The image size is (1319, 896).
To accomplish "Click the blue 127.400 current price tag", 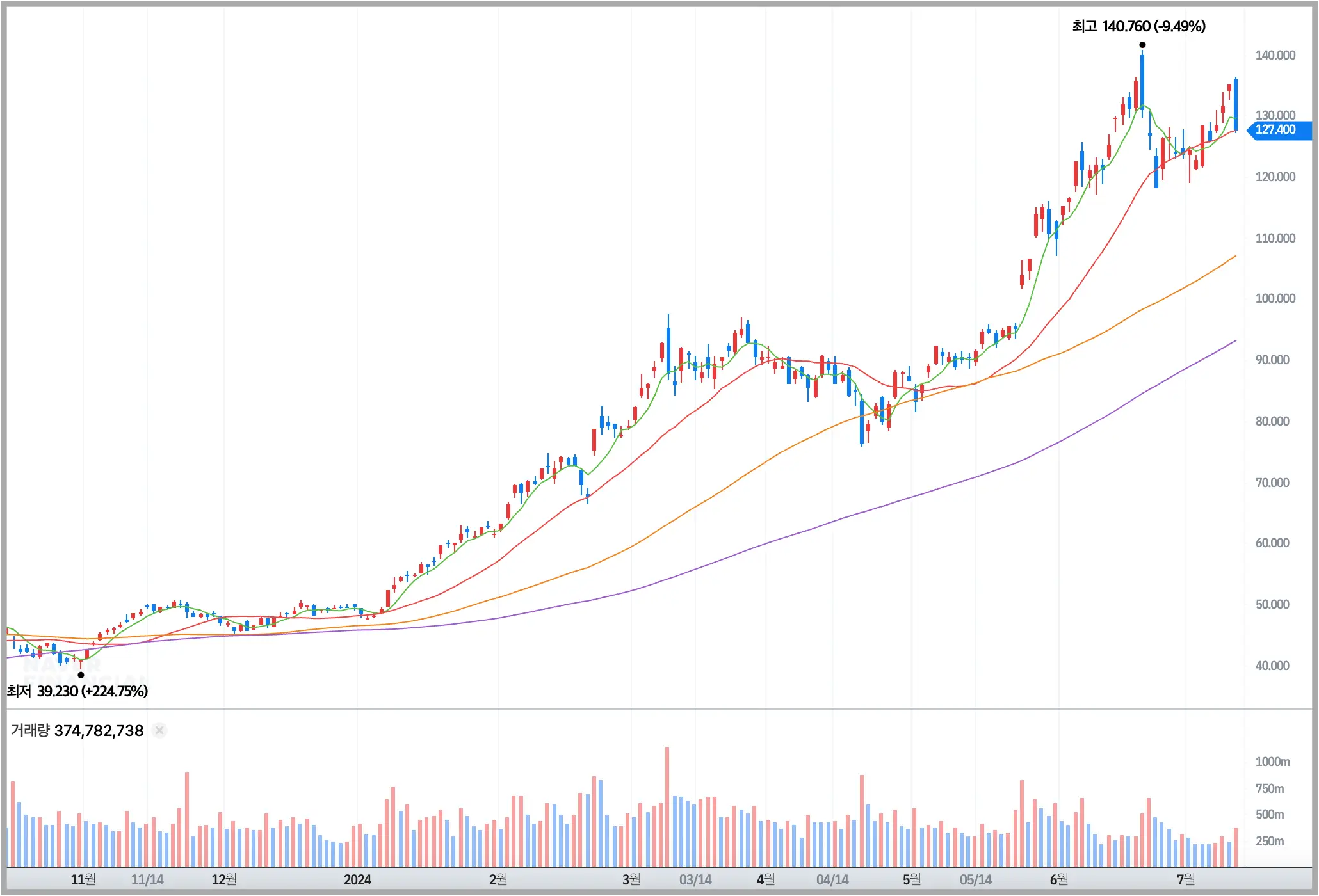I will [1277, 130].
